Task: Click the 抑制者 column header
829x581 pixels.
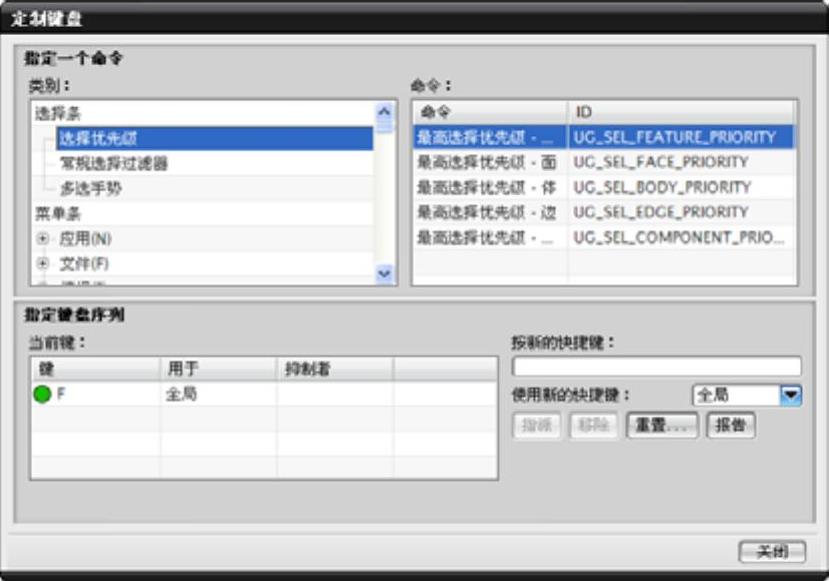Action: coord(335,368)
